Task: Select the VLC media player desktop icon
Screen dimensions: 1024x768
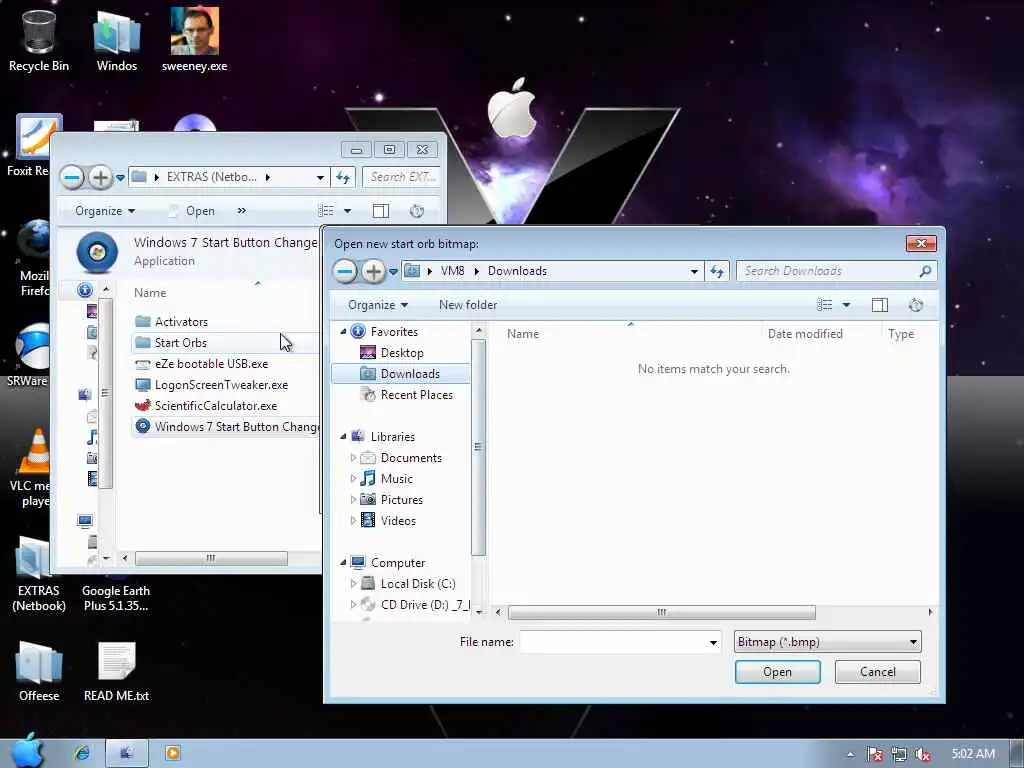Action: click(x=31, y=468)
